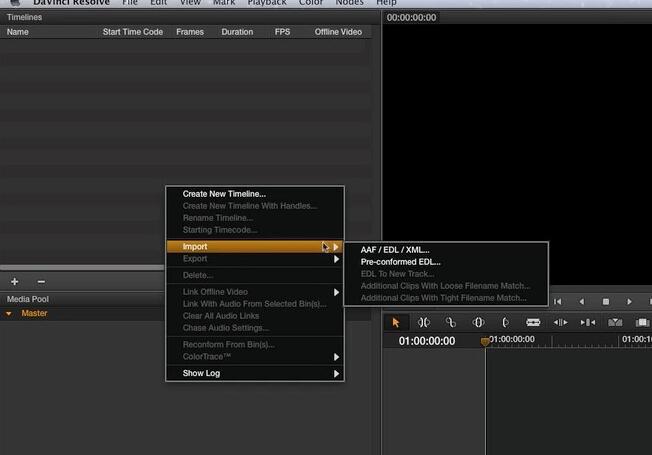Image resolution: width=652 pixels, height=455 pixels.
Task: Select the slide edit tool
Action: (505, 322)
